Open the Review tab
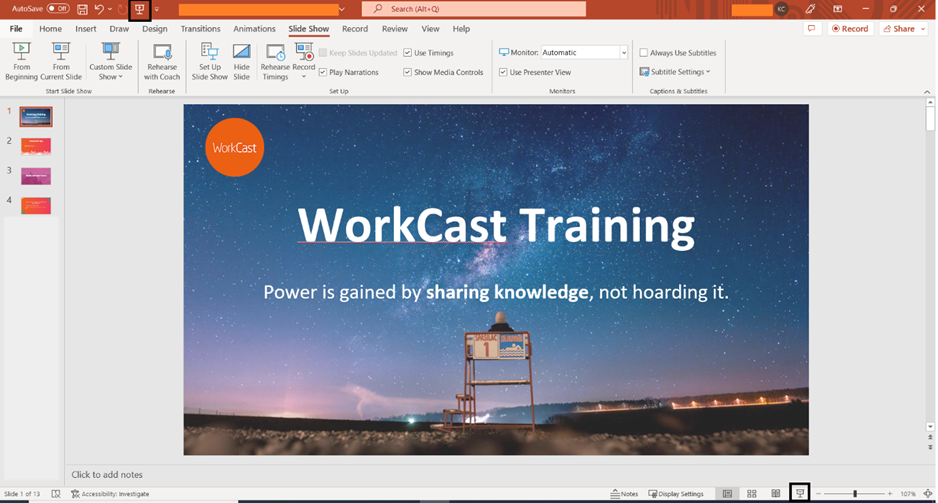The image size is (938, 503). pyautogui.click(x=395, y=29)
